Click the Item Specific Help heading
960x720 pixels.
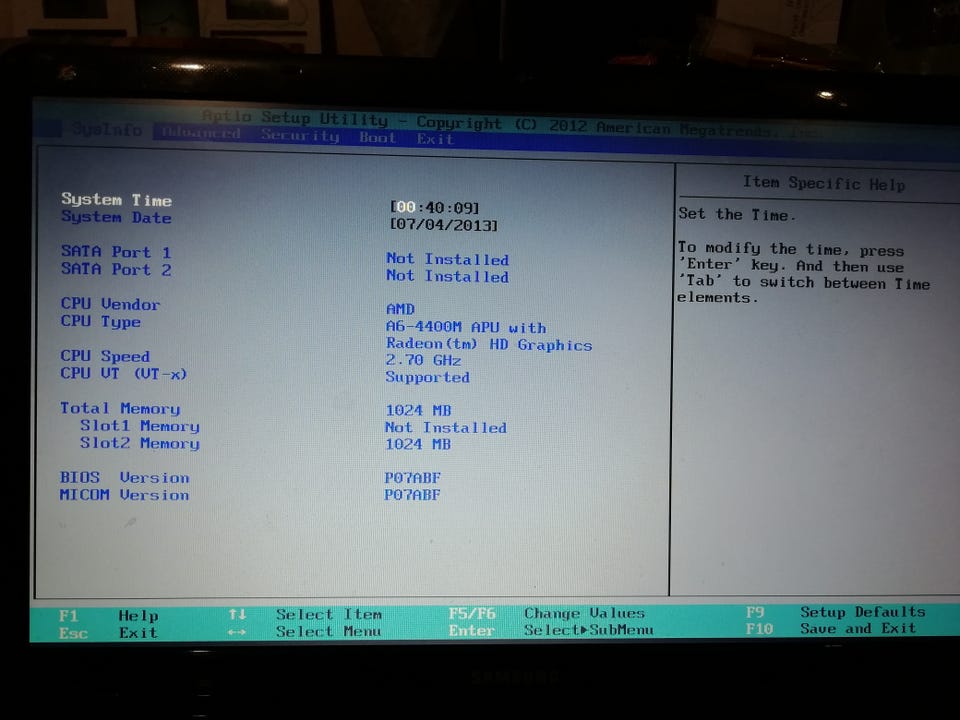[823, 183]
